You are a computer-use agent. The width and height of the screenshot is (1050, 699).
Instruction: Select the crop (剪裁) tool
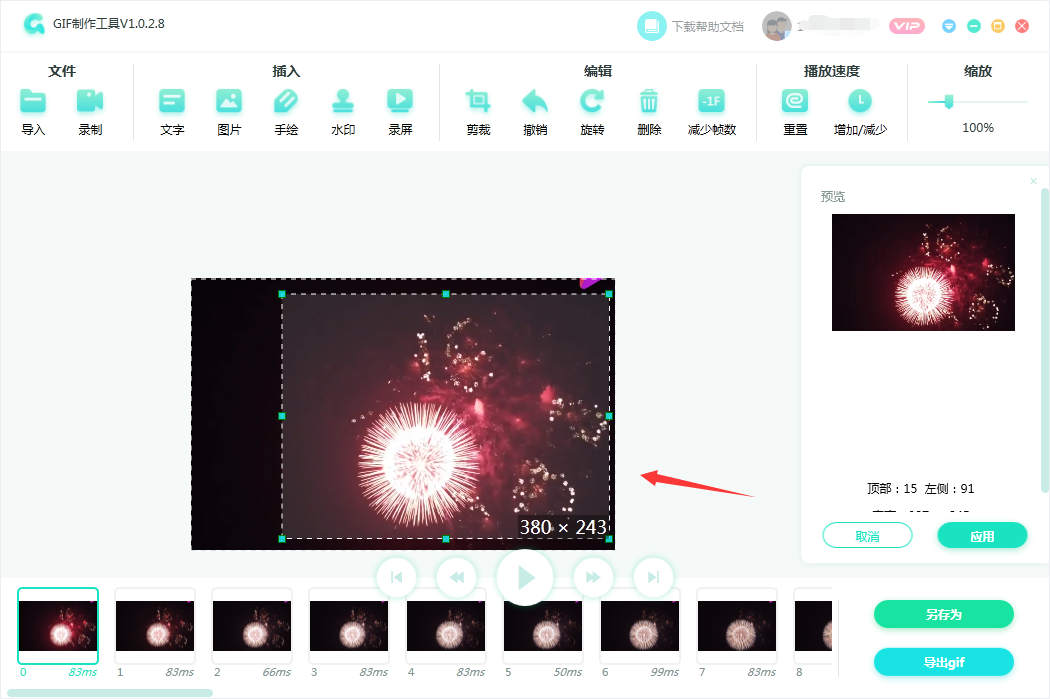[x=478, y=101]
